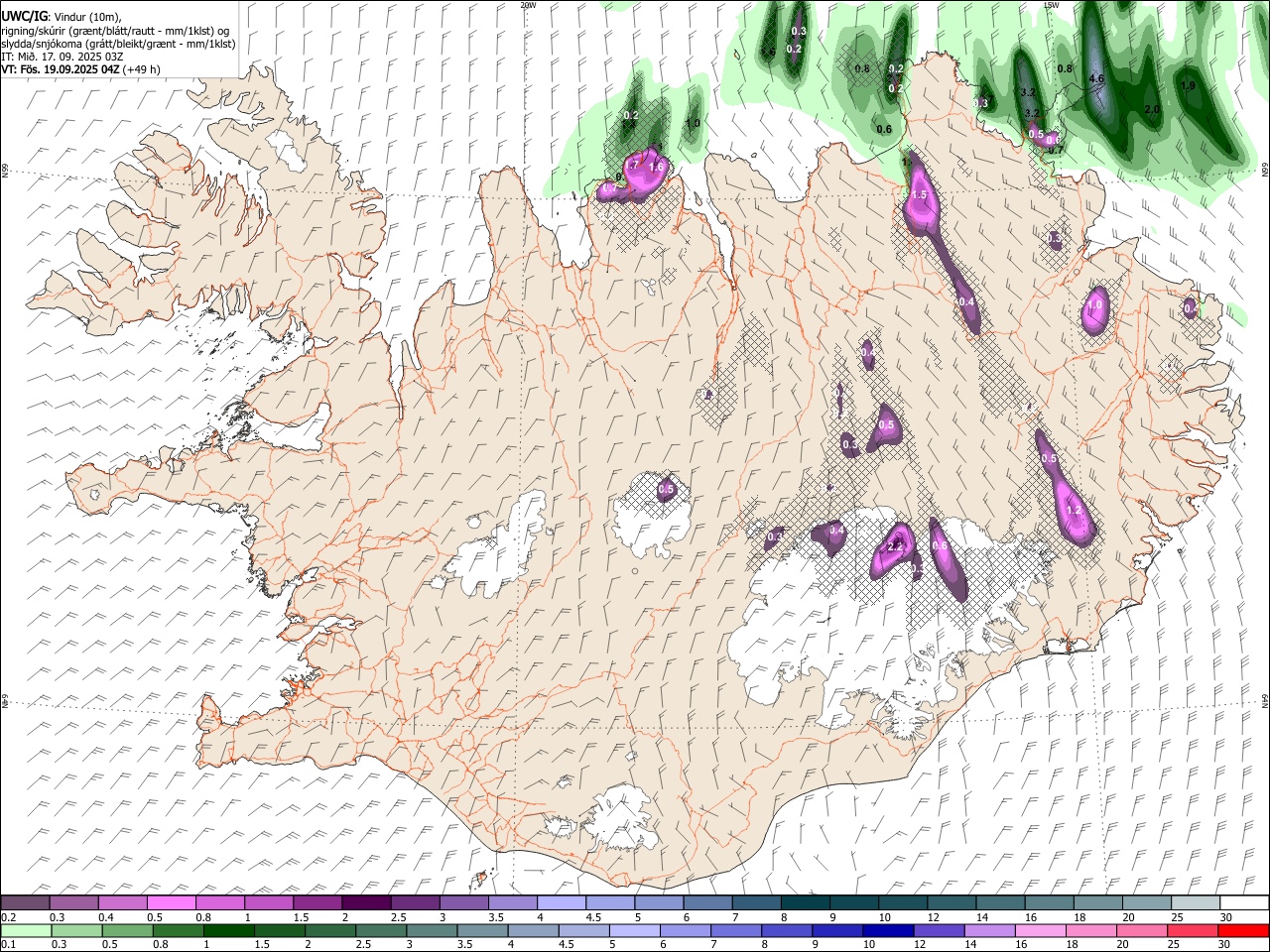The height and width of the screenshot is (952, 1270).
Task: Click the bright pink snow swatch above label 0.5
Action: pos(171,902)
